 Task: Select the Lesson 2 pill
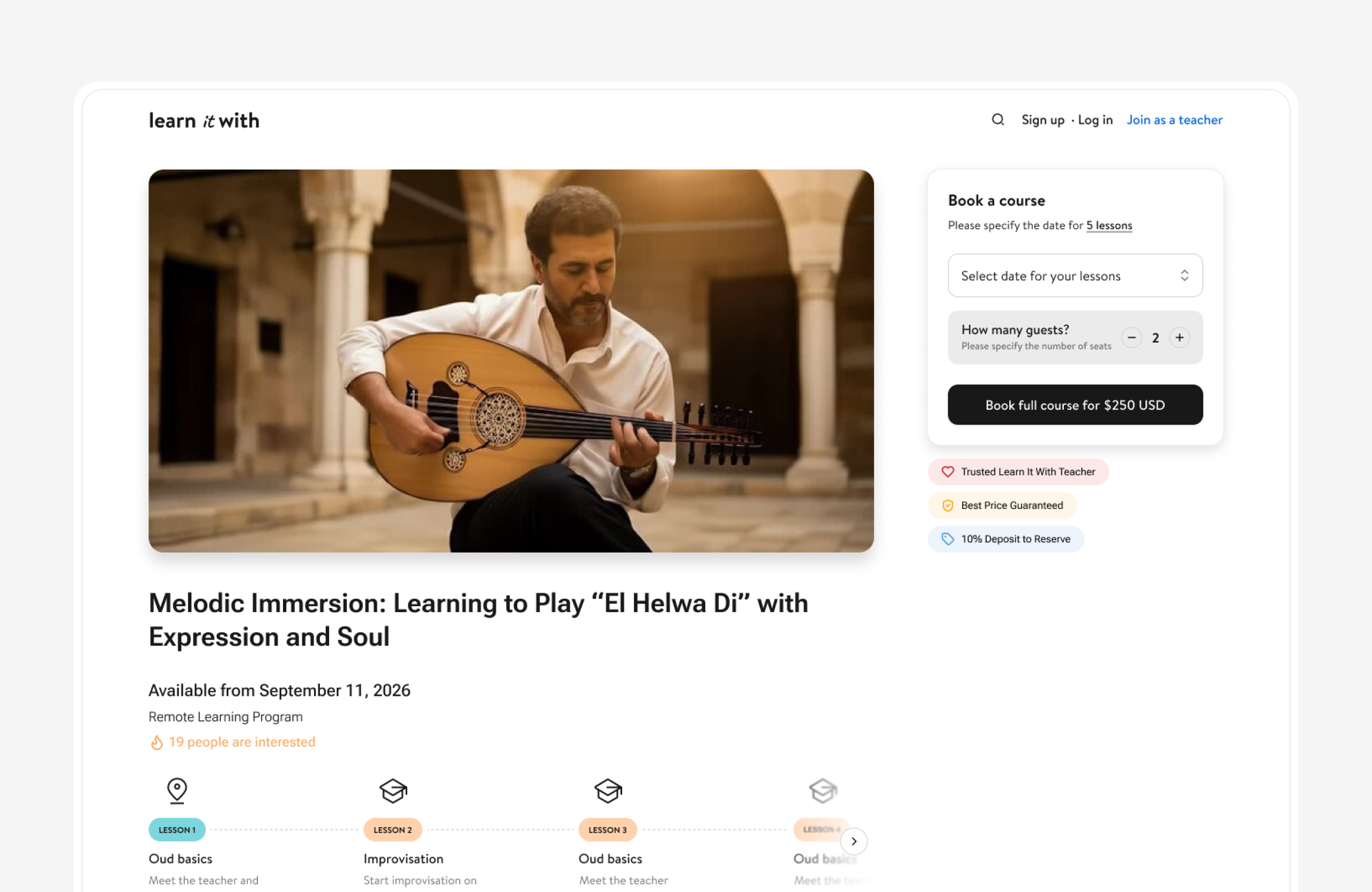pyautogui.click(x=393, y=830)
